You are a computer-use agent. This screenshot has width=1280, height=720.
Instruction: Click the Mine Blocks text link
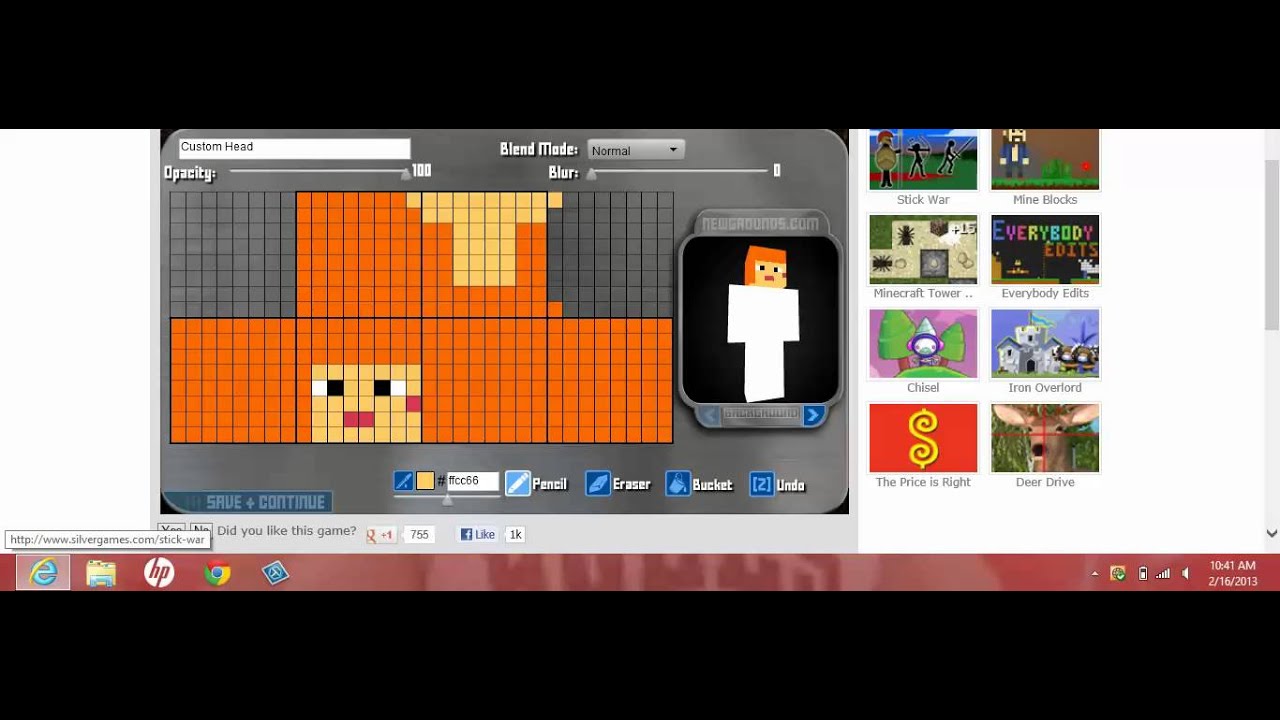(1045, 200)
